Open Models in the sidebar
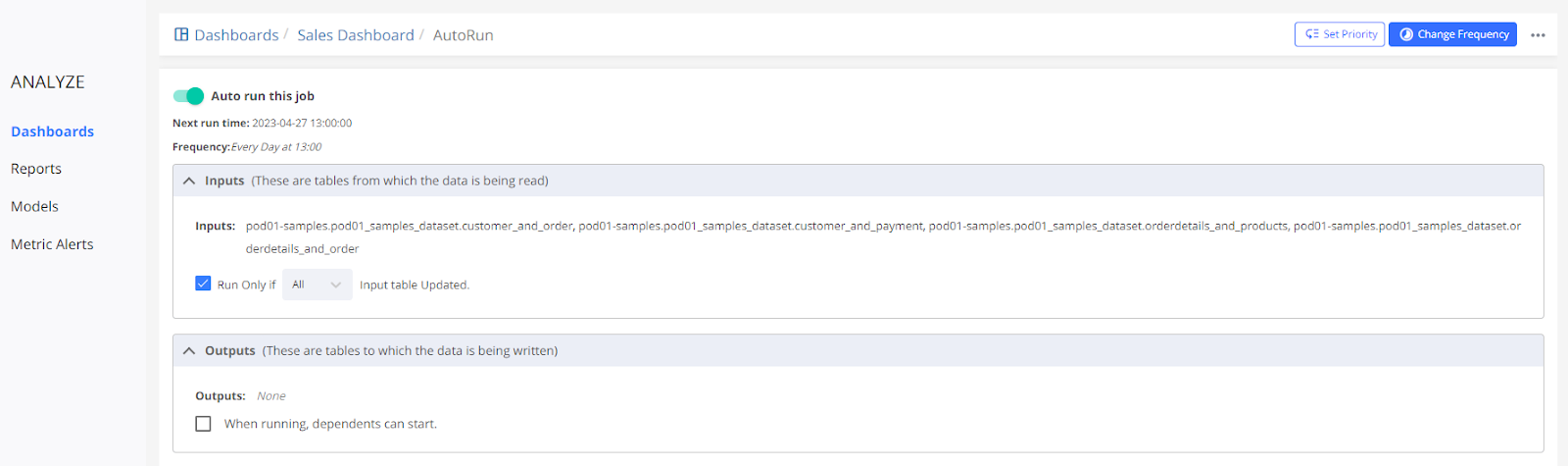The width and height of the screenshot is (1568, 466). [x=34, y=206]
